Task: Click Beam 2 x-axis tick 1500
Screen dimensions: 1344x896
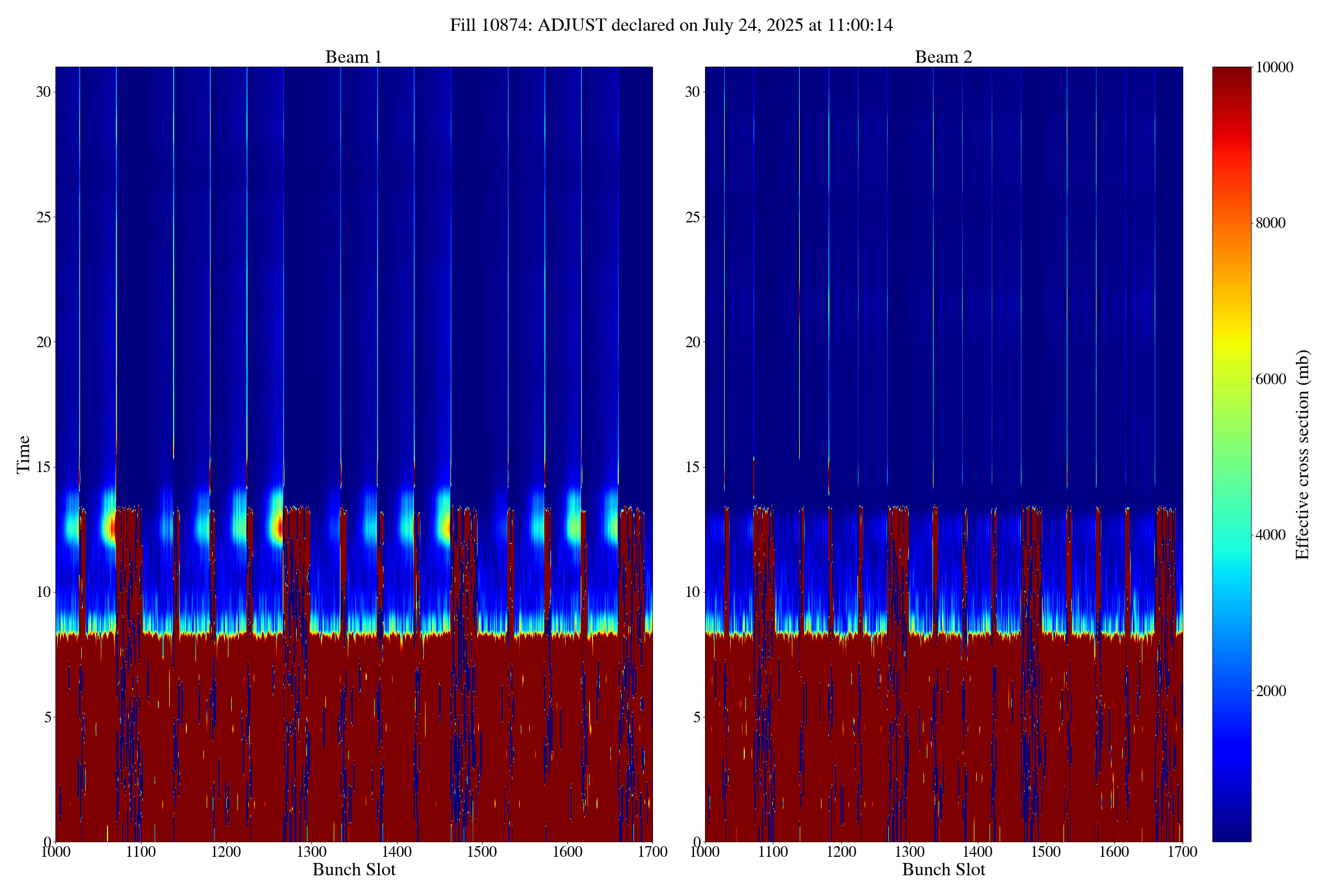Action: 1046,852
